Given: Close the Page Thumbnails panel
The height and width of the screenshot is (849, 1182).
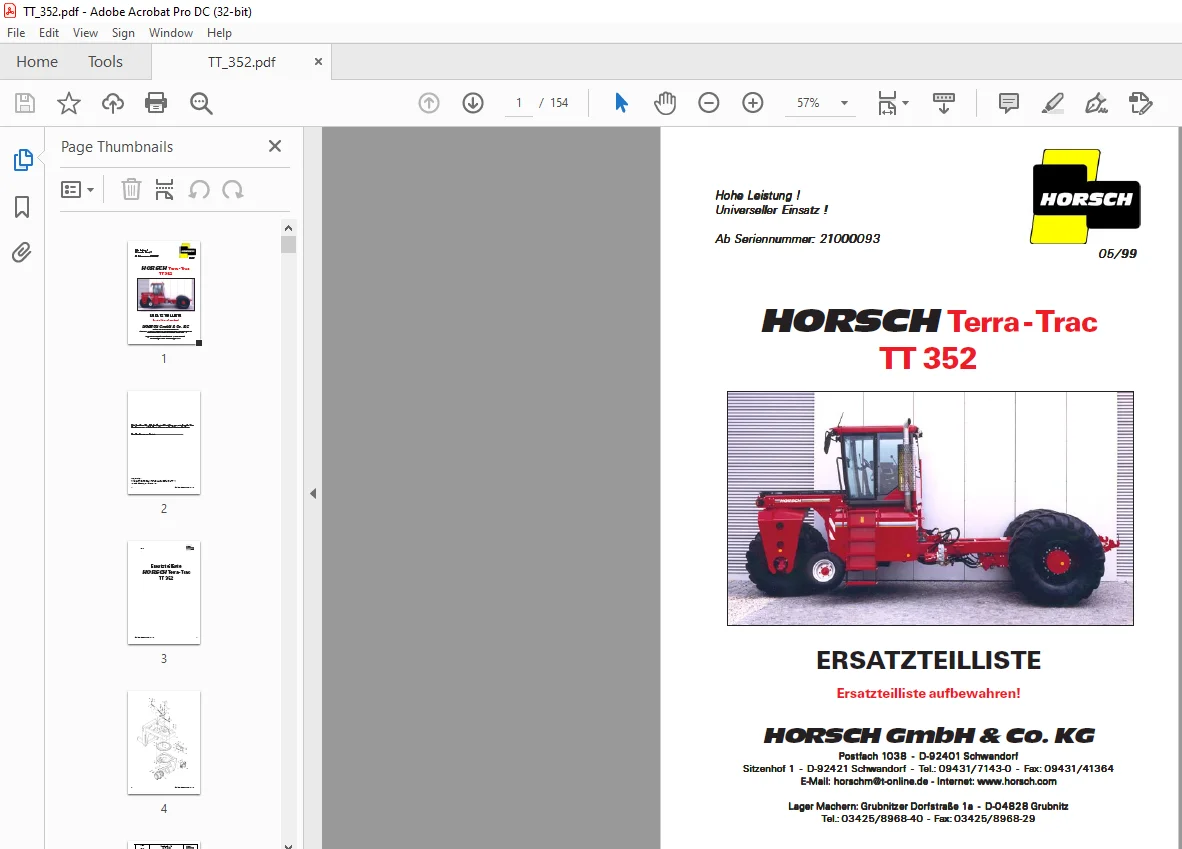Looking at the screenshot, I should [x=275, y=146].
